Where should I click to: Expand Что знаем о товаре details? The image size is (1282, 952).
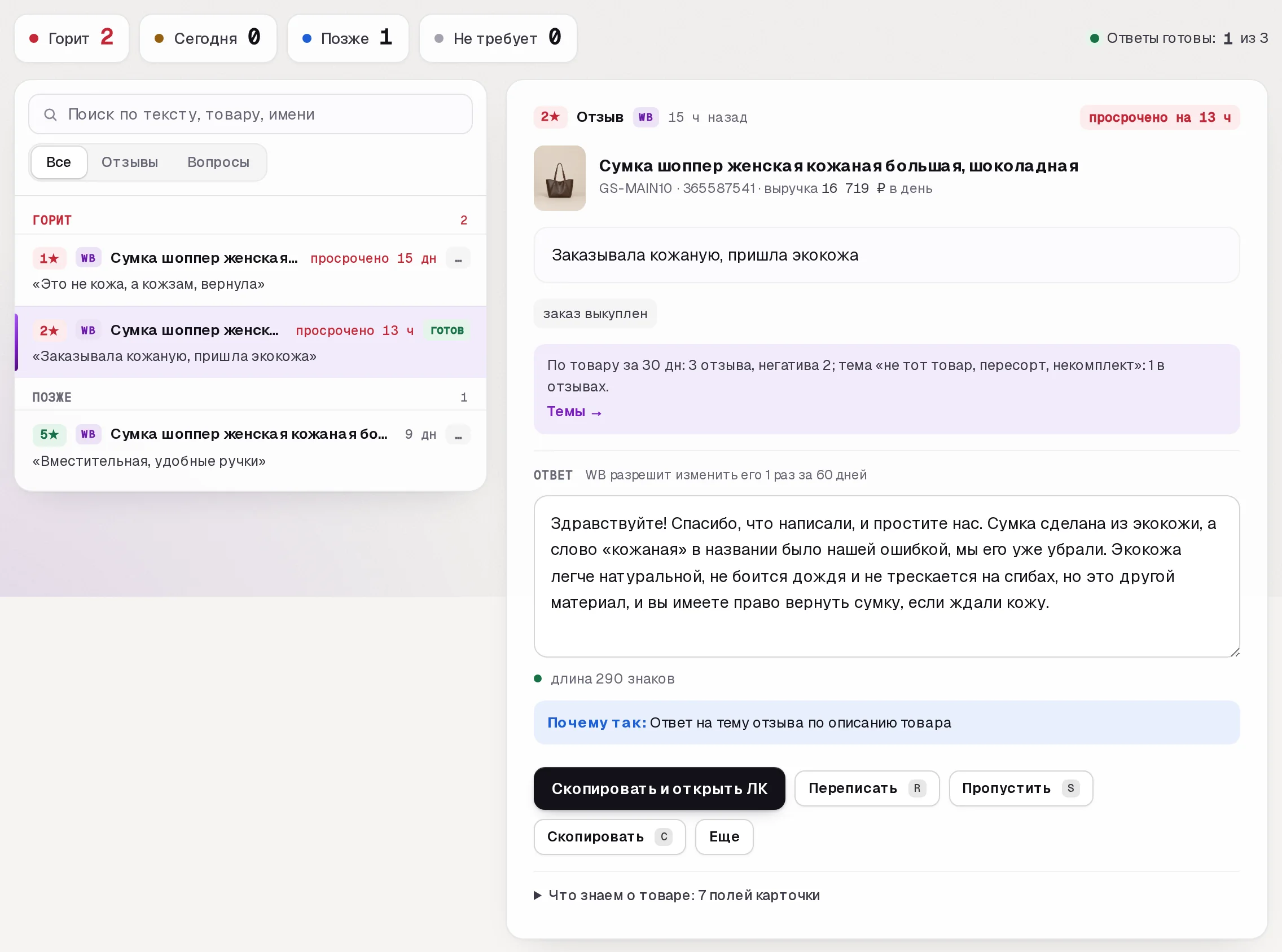coord(677,895)
